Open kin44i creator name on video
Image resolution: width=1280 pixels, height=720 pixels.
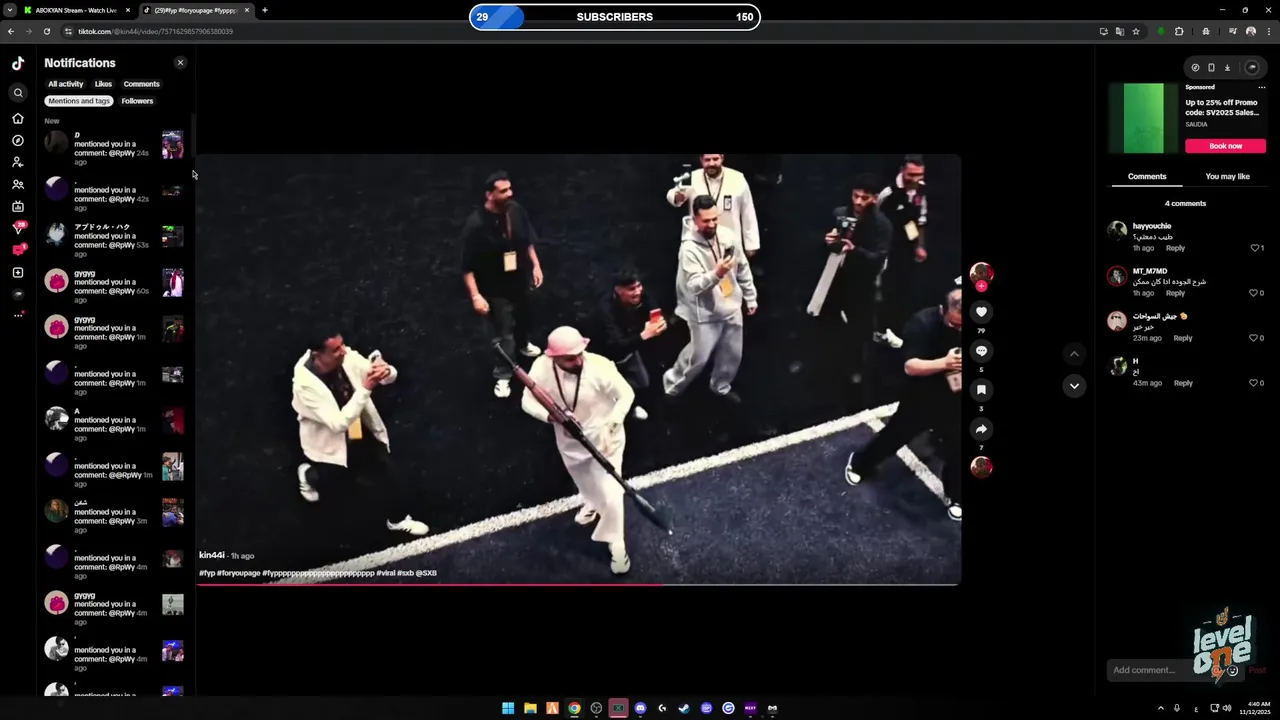212,555
